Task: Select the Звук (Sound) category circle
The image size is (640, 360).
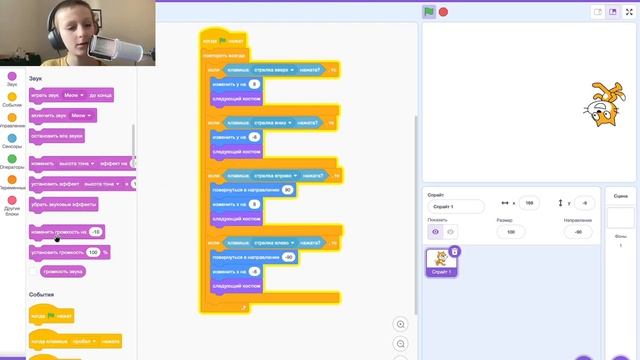Action: pos(12,76)
